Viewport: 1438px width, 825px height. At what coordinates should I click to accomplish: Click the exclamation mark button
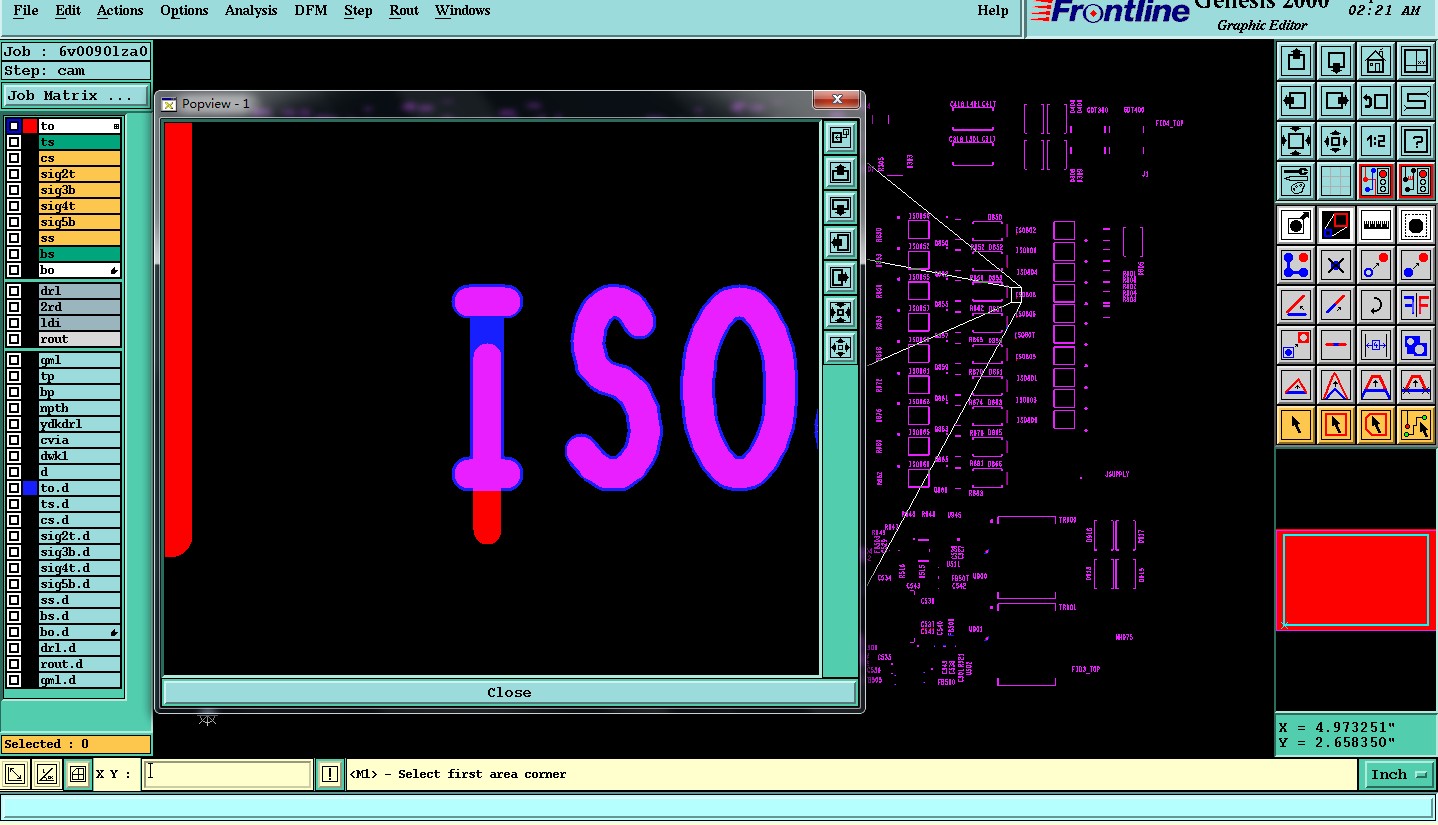pos(329,774)
